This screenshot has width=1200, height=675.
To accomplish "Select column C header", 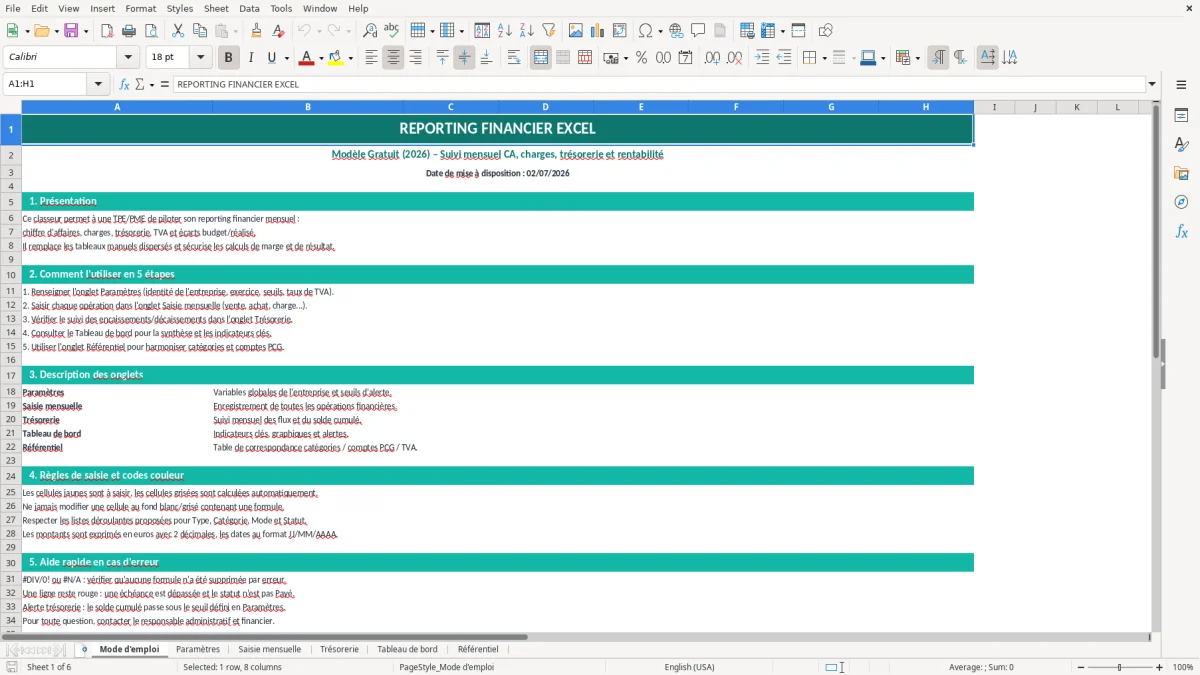I will [450, 107].
